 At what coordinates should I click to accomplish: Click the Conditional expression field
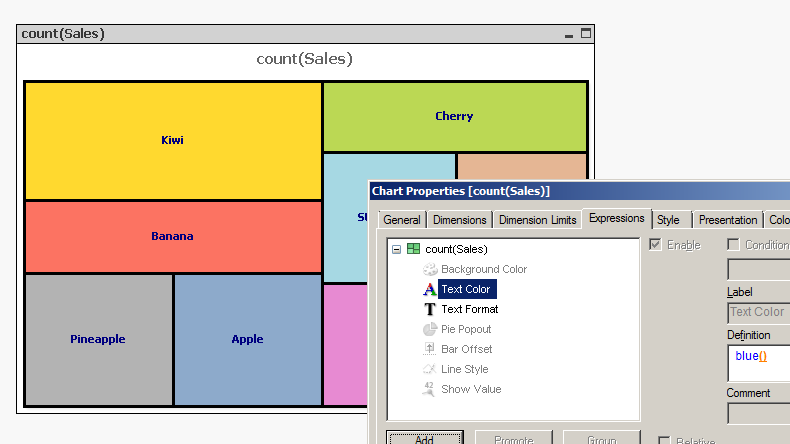[759, 269]
